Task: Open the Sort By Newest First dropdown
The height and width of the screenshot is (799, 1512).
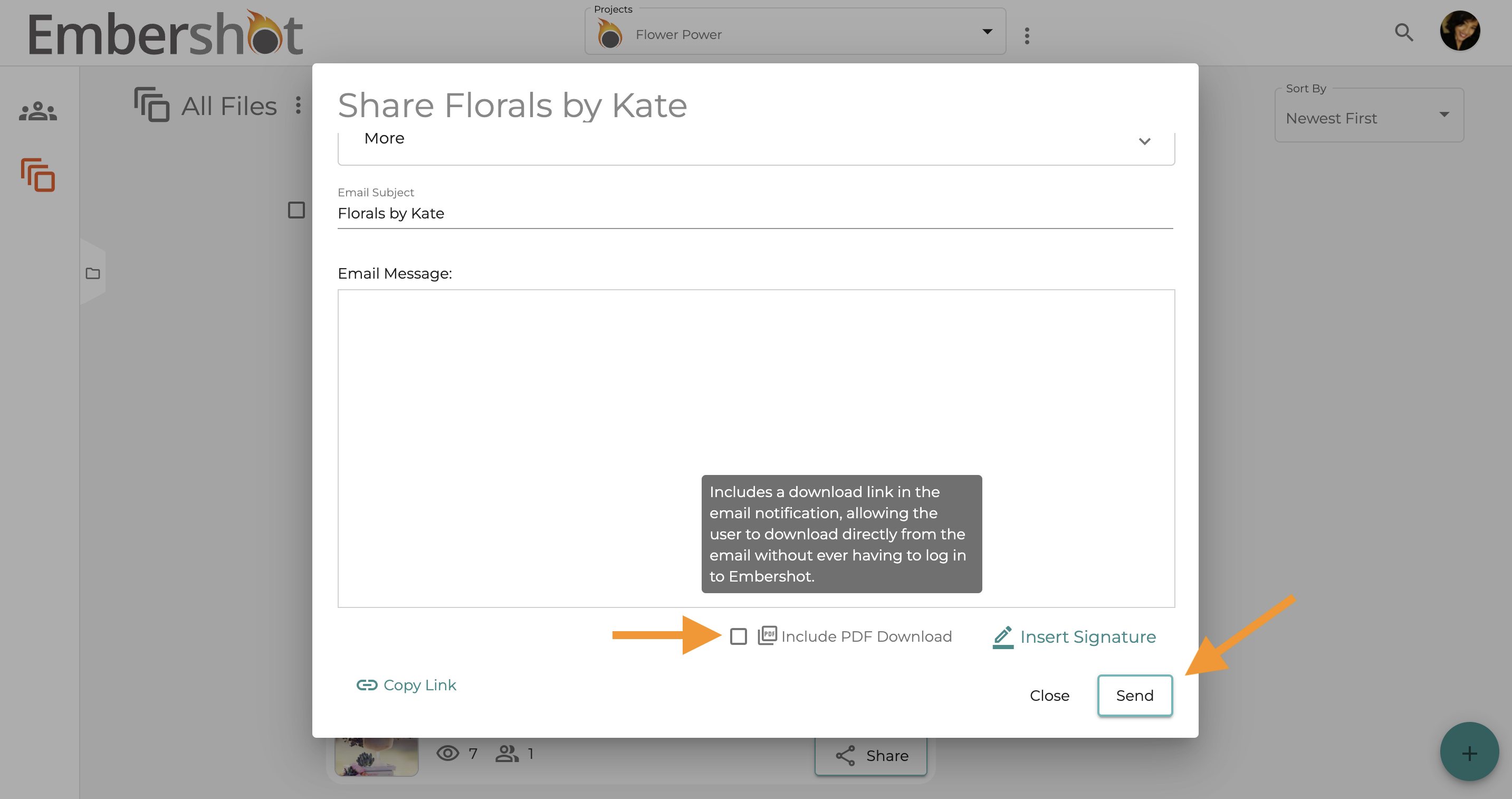Action: 1369,117
